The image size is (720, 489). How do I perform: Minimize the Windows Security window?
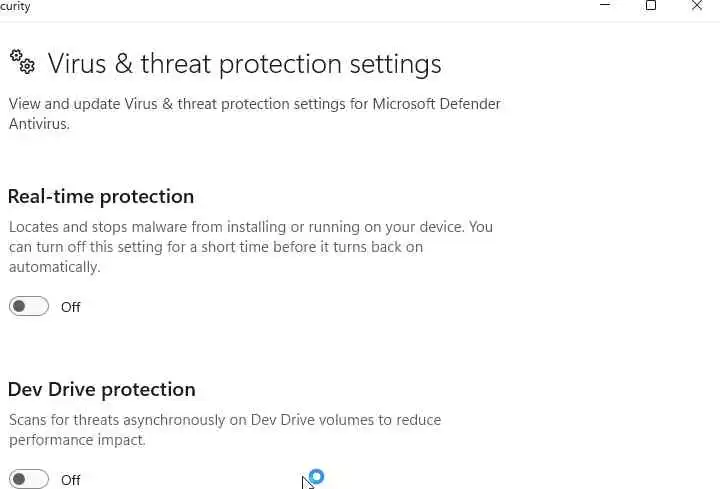tap(605, 6)
